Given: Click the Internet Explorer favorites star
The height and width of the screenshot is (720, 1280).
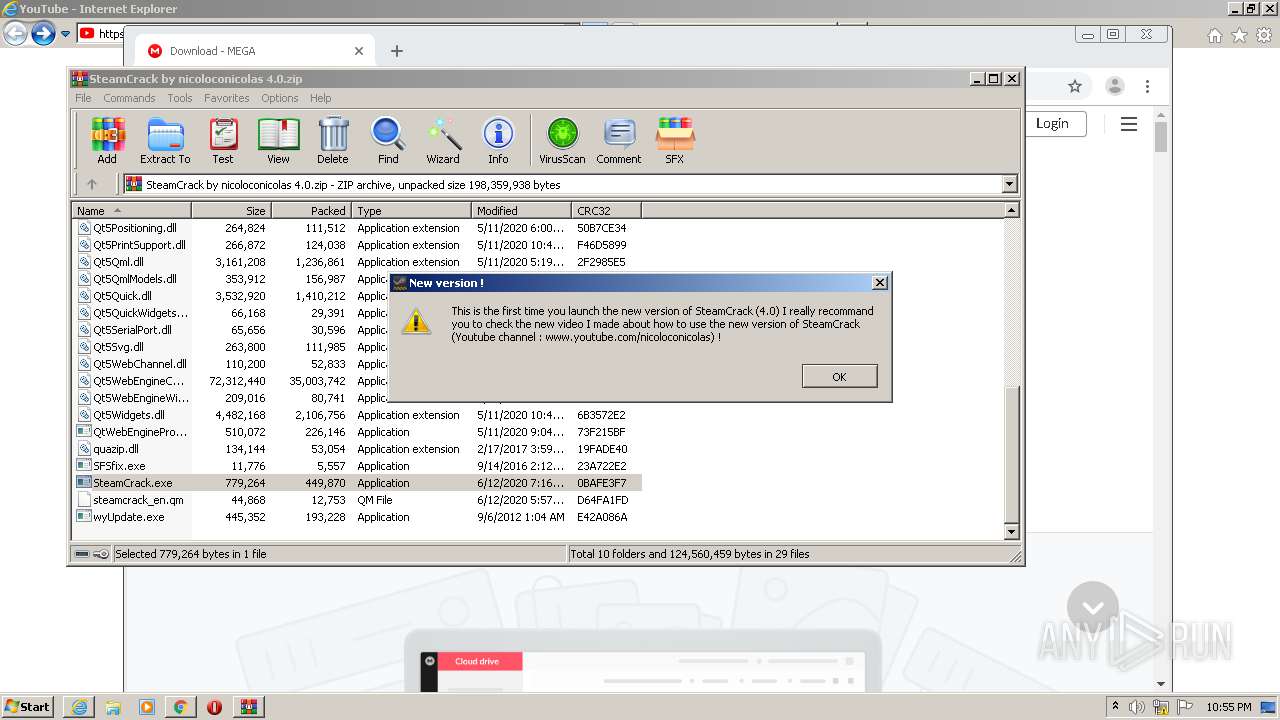Looking at the screenshot, I should point(1239,35).
